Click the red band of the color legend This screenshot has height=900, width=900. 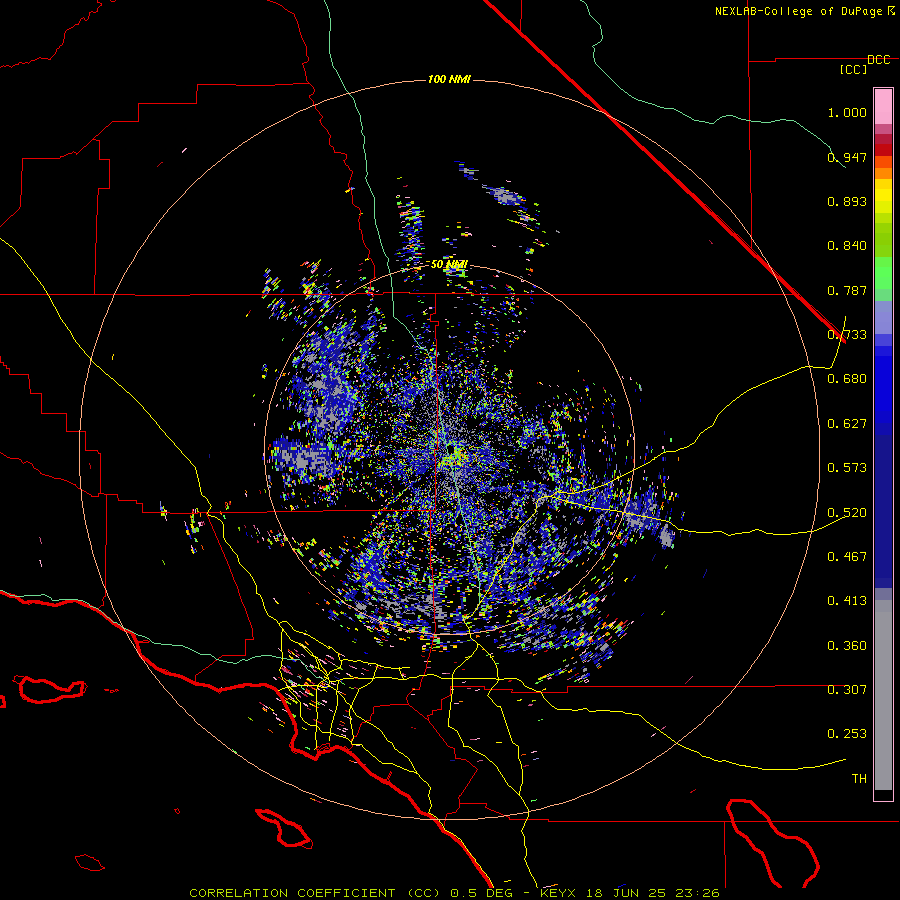click(883, 149)
